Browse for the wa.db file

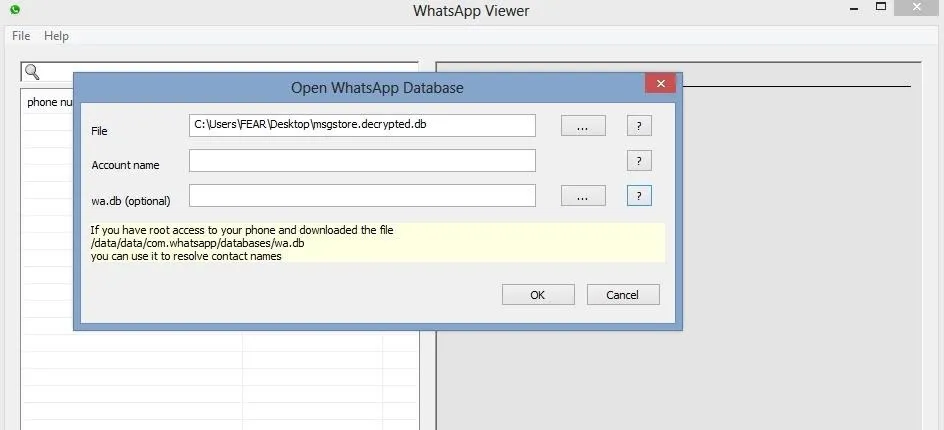point(583,196)
